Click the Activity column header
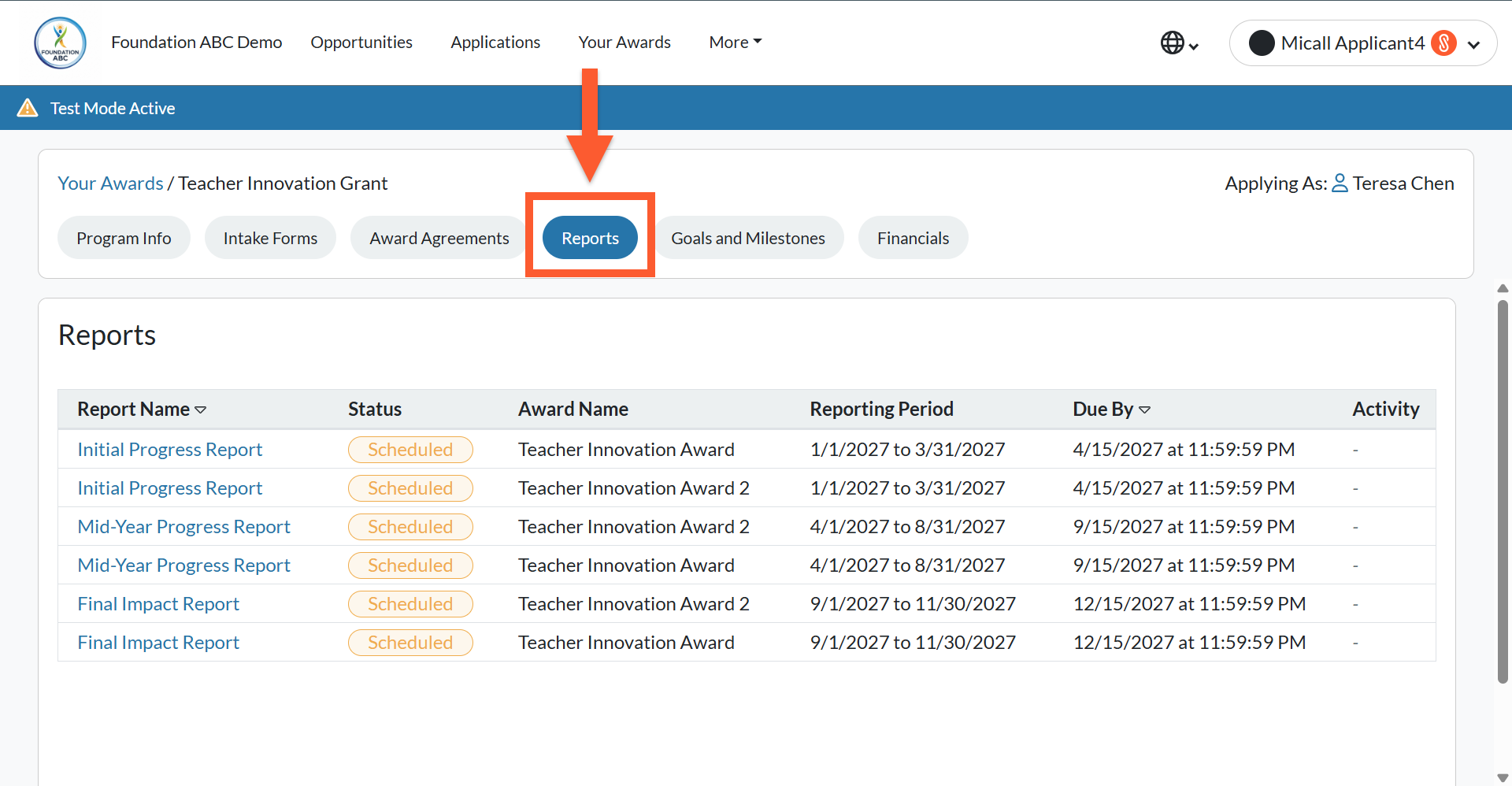Screen dimensions: 1512x786 pos(1385,410)
